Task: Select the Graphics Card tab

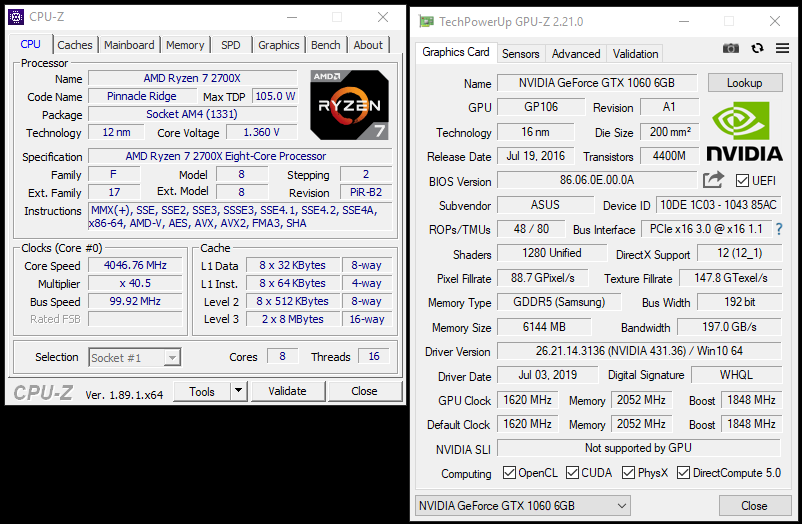Action: point(456,52)
